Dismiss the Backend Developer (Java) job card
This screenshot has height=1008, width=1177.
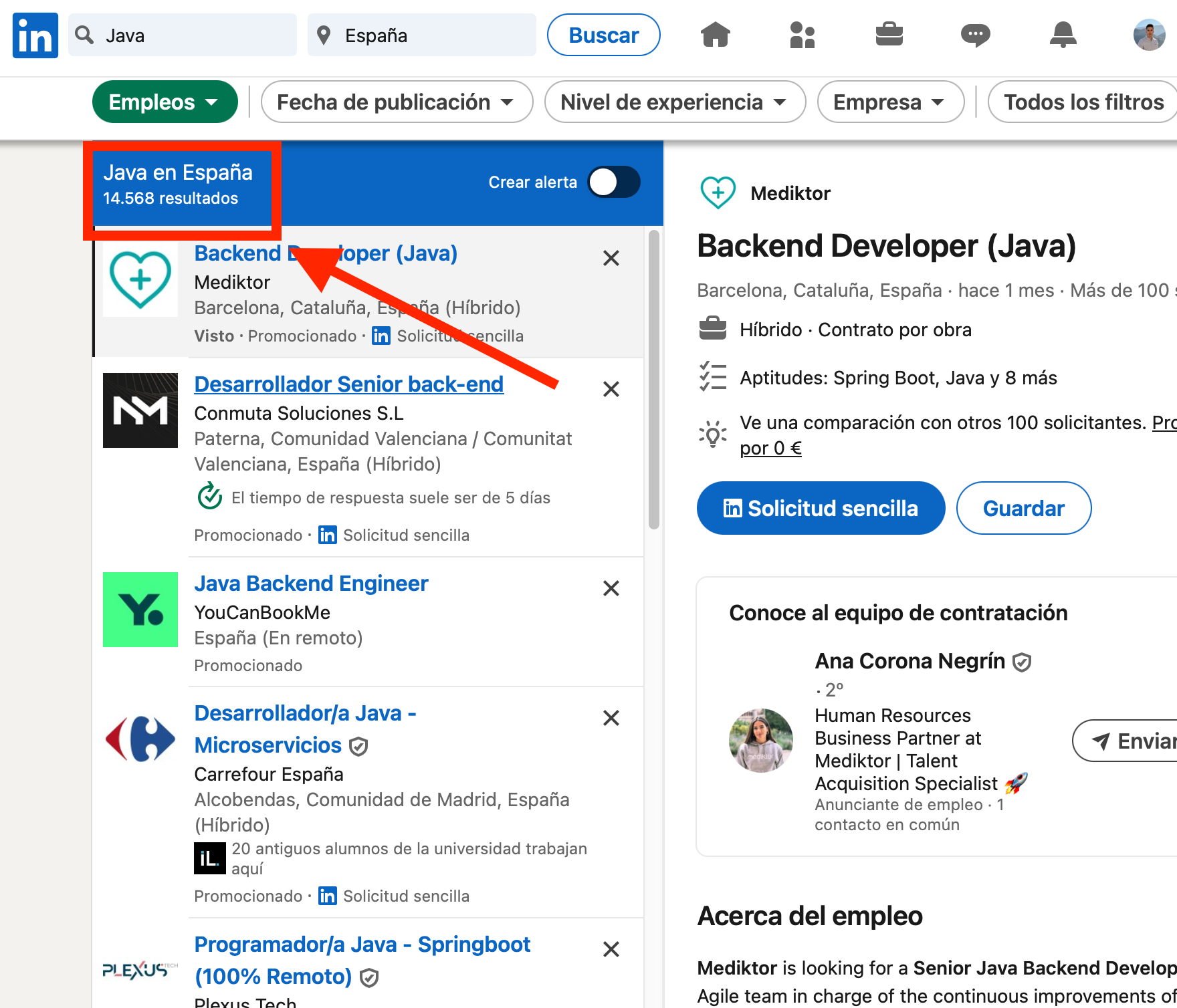(x=611, y=258)
